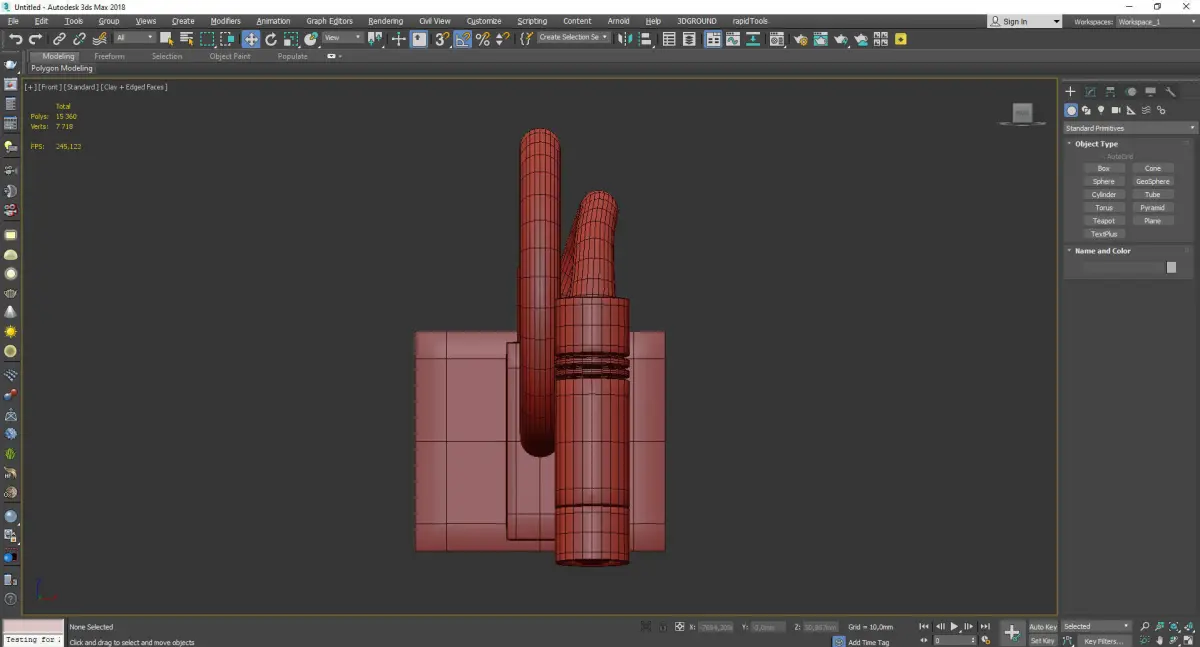1200x647 pixels.
Task: Click the Bind to Space Warp icon
Action: coord(99,39)
